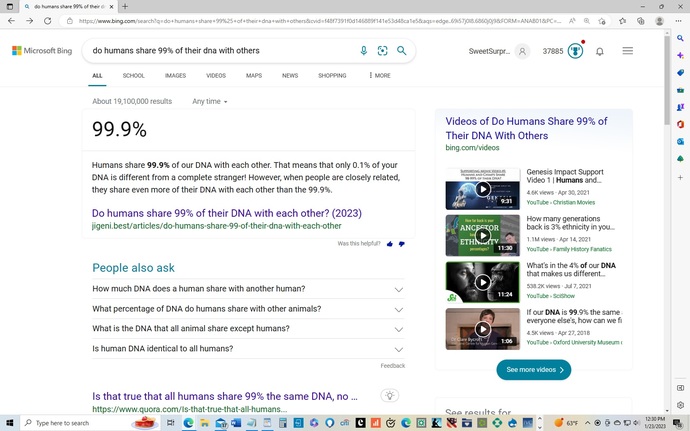Viewport: 690px width, 431px height.
Task: Click the magnifier search button
Action: (x=401, y=51)
